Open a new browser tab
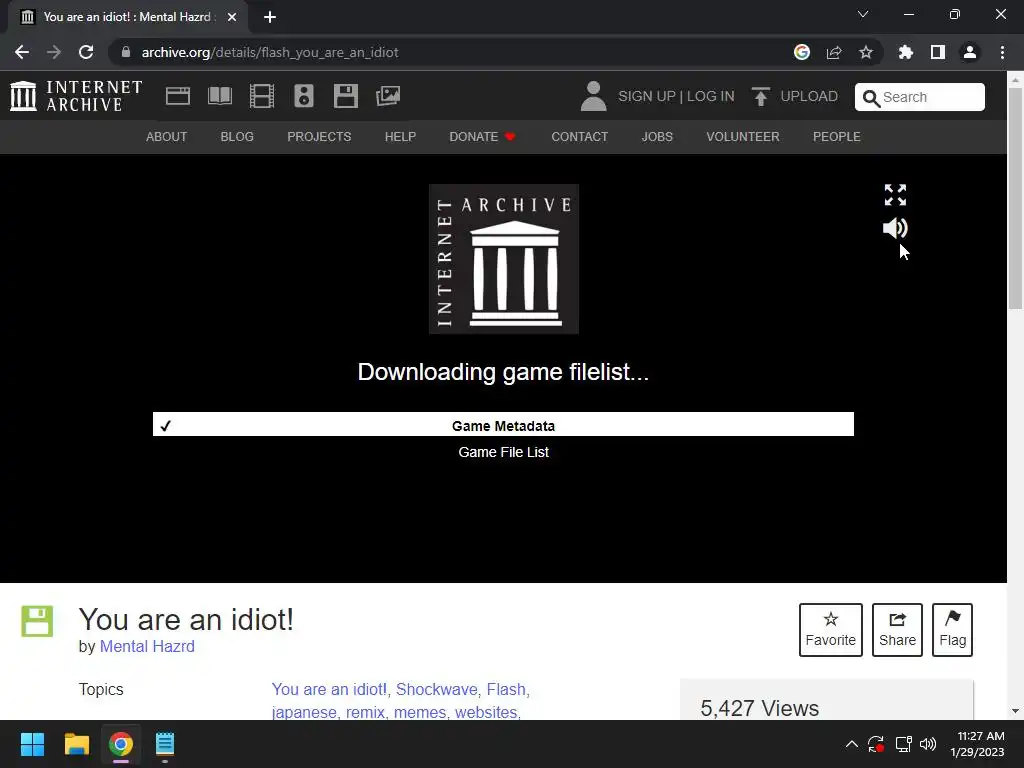Image resolution: width=1024 pixels, height=768 pixels. point(270,17)
